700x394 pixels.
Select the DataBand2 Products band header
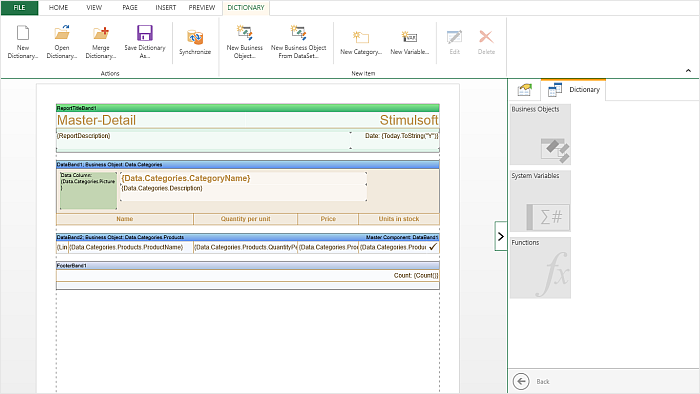click(x=248, y=237)
